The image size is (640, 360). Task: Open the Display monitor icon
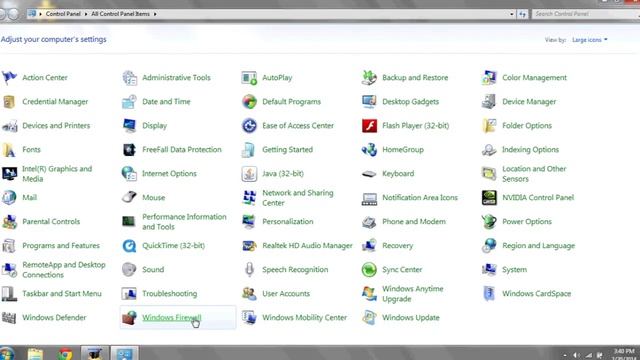click(x=129, y=125)
